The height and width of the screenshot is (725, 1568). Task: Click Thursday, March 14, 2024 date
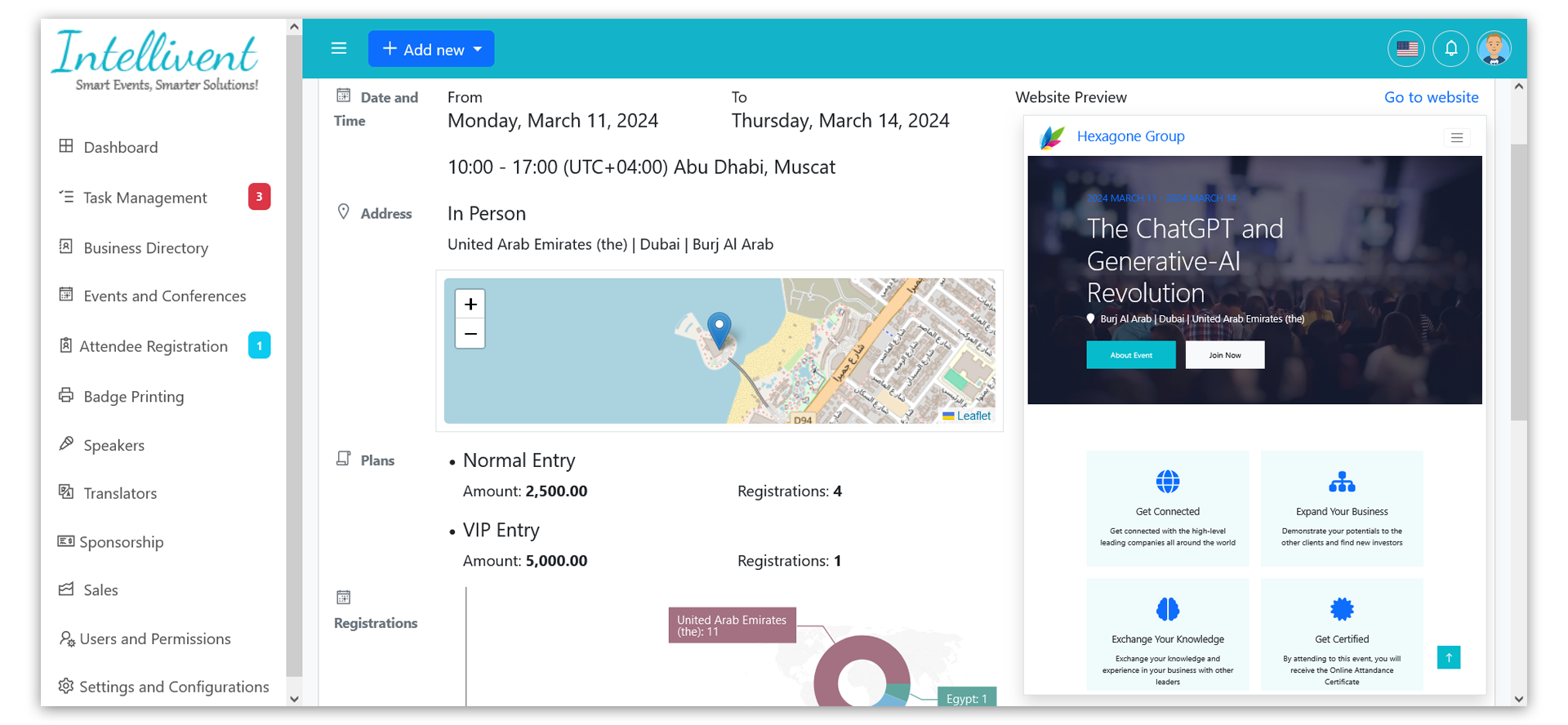click(x=840, y=121)
